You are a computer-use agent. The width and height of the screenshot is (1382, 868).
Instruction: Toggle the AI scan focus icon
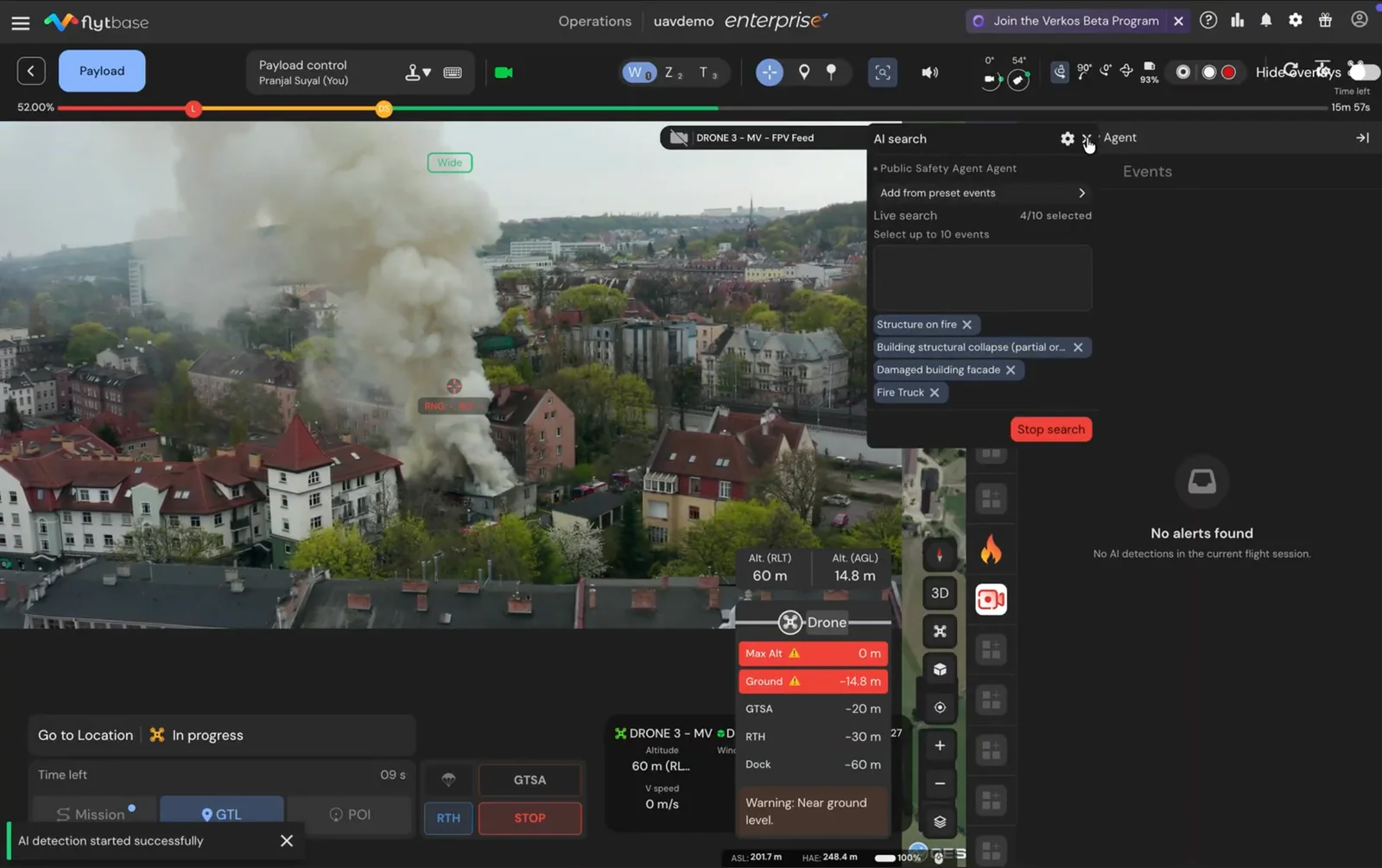[883, 73]
